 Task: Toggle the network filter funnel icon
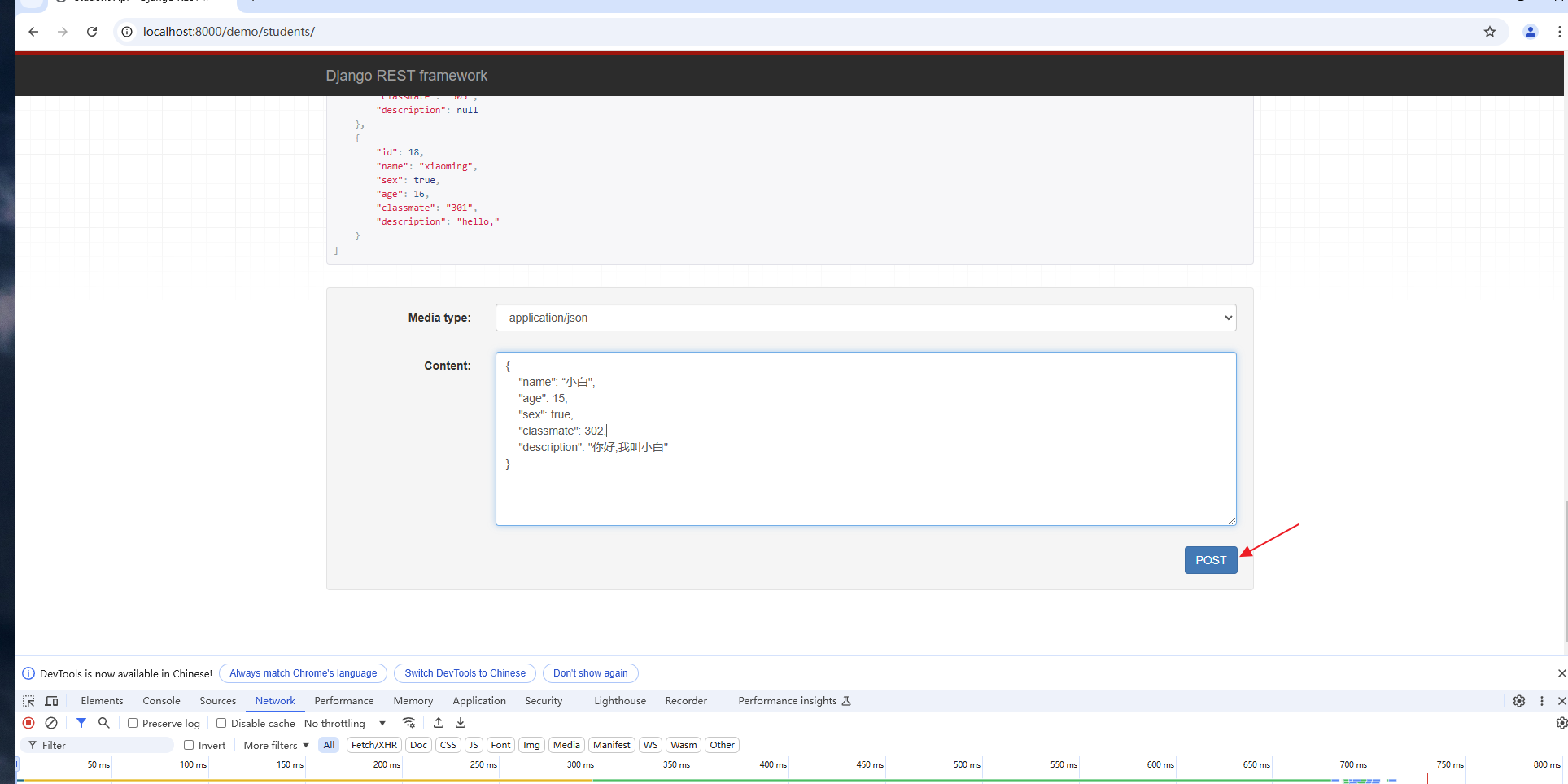81,723
